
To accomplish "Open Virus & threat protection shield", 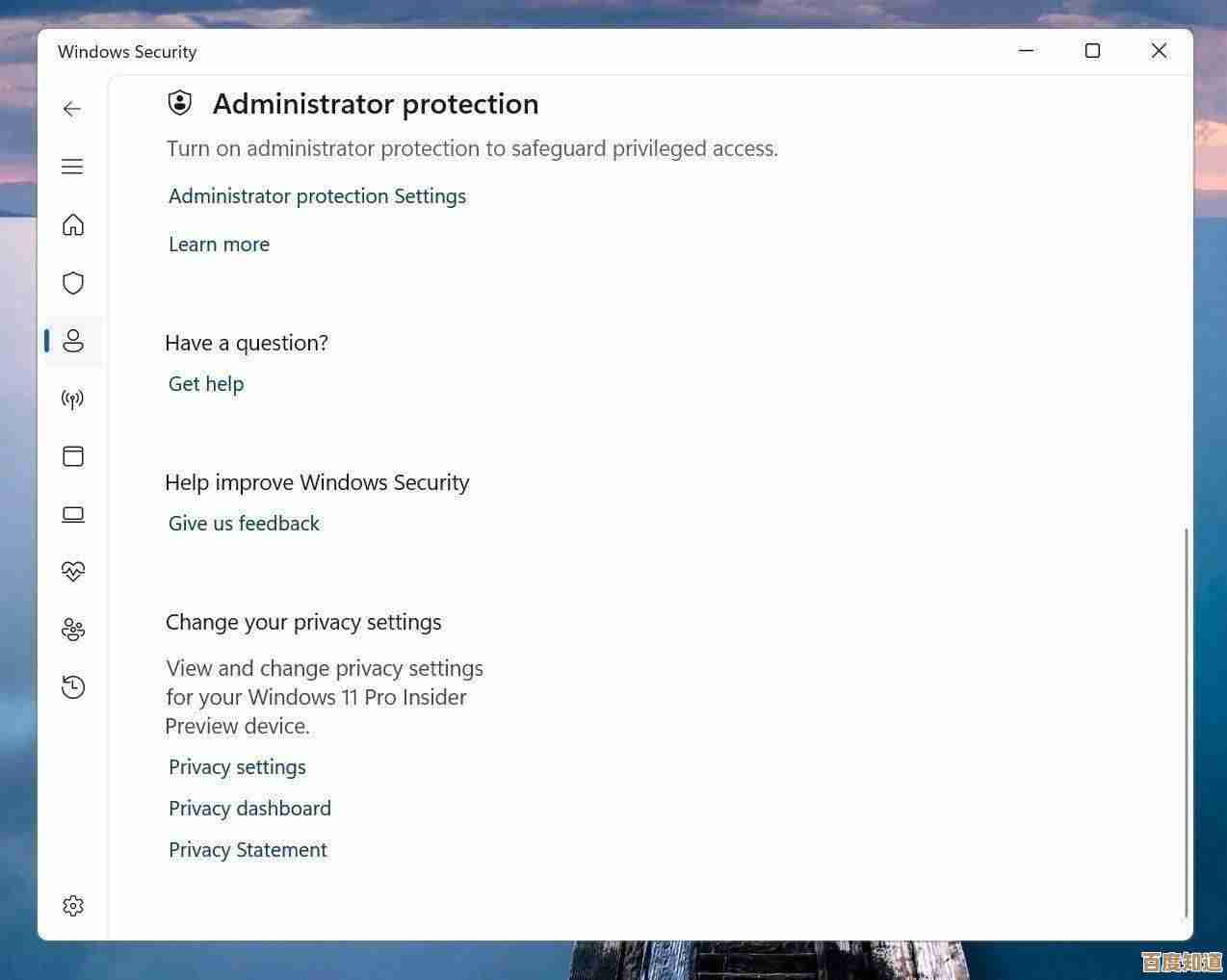I will tap(73, 283).
